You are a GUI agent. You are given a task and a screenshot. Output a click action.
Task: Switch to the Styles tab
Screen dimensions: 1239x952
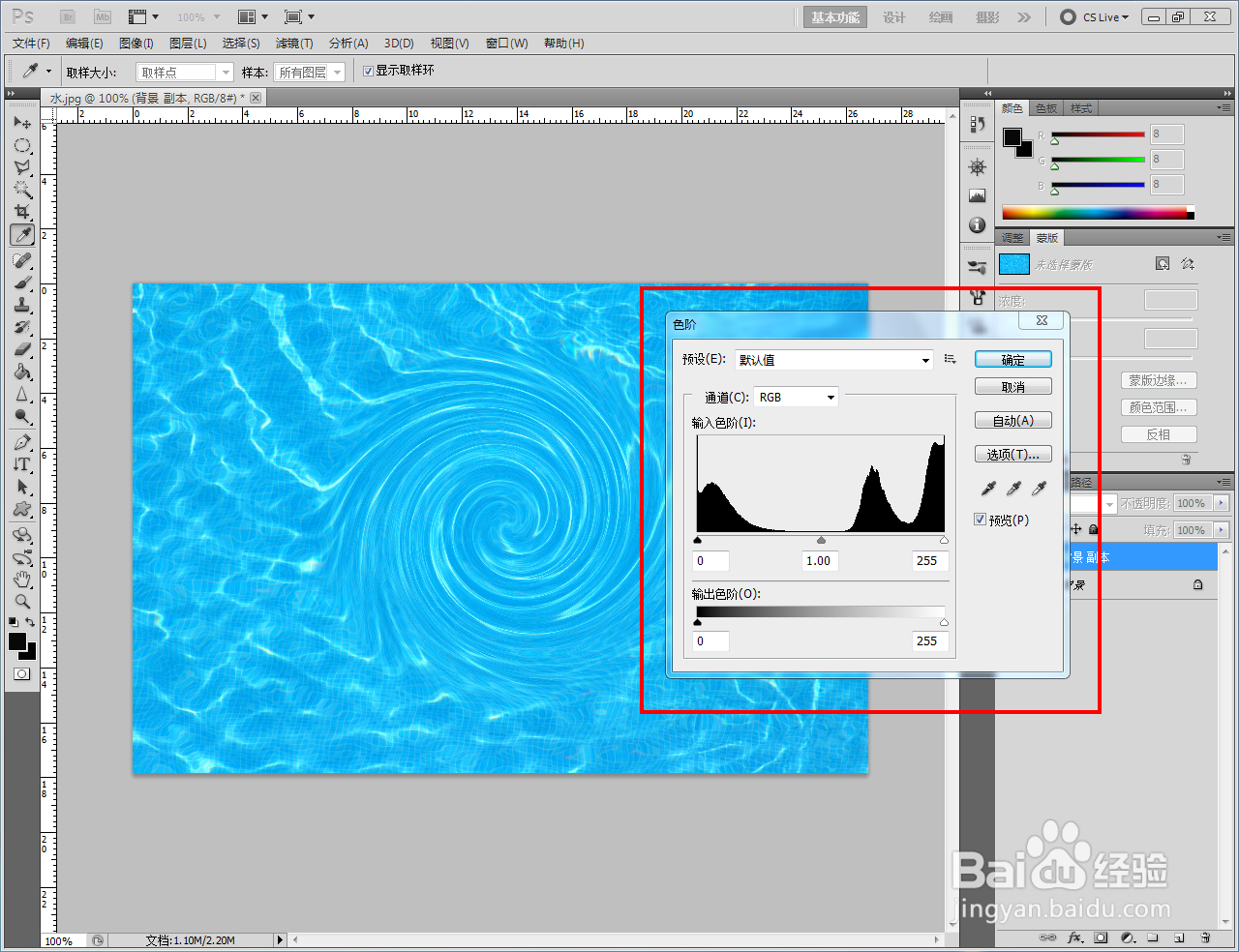1081,108
